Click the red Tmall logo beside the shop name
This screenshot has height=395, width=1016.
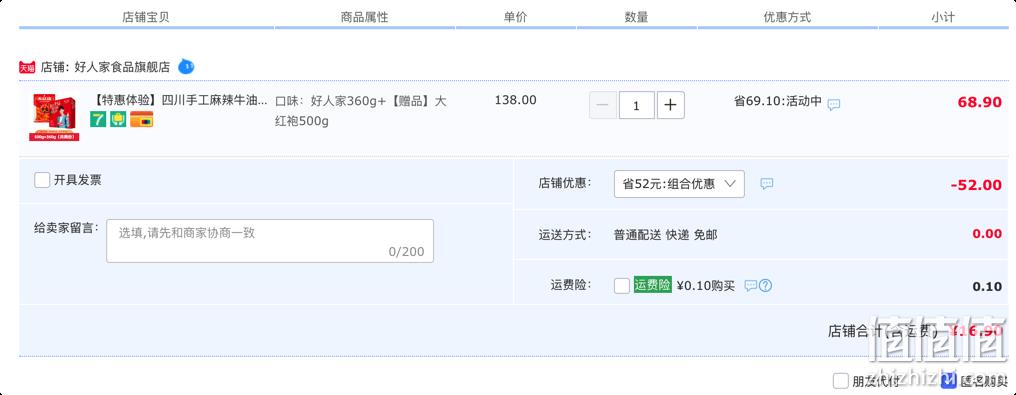pyautogui.click(x=27, y=67)
